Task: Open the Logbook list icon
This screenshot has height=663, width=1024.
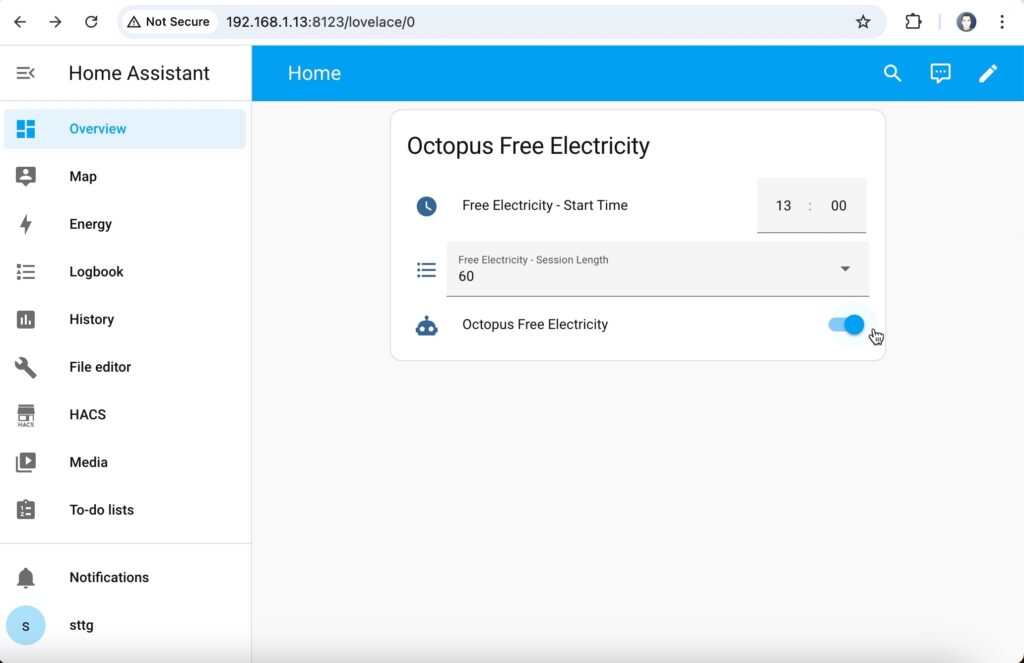Action: tap(25, 272)
